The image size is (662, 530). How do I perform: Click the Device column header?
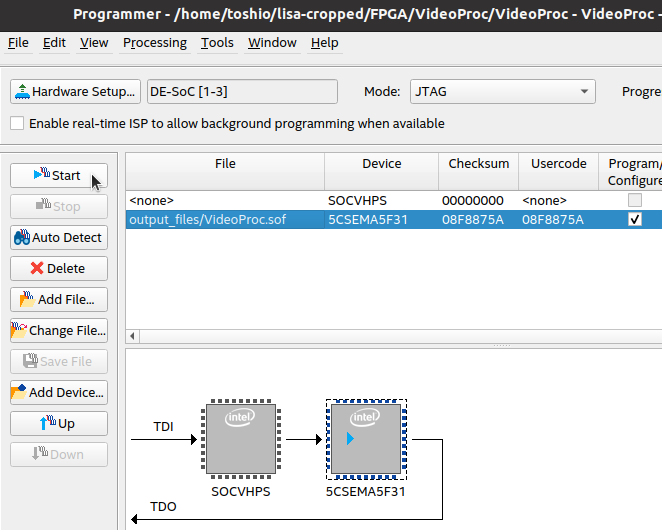[x=382, y=172]
